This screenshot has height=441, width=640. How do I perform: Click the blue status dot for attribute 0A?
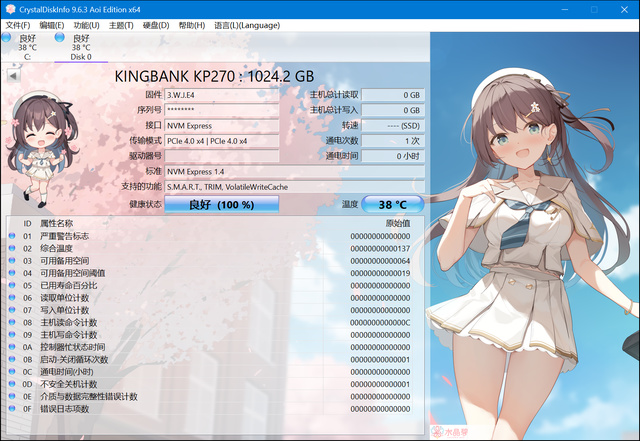(x=12, y=347)
